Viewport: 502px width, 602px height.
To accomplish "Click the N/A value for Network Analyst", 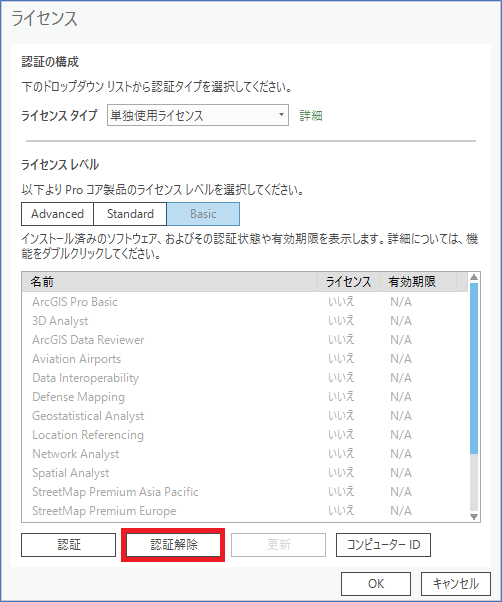I will (x=401, y=454).
